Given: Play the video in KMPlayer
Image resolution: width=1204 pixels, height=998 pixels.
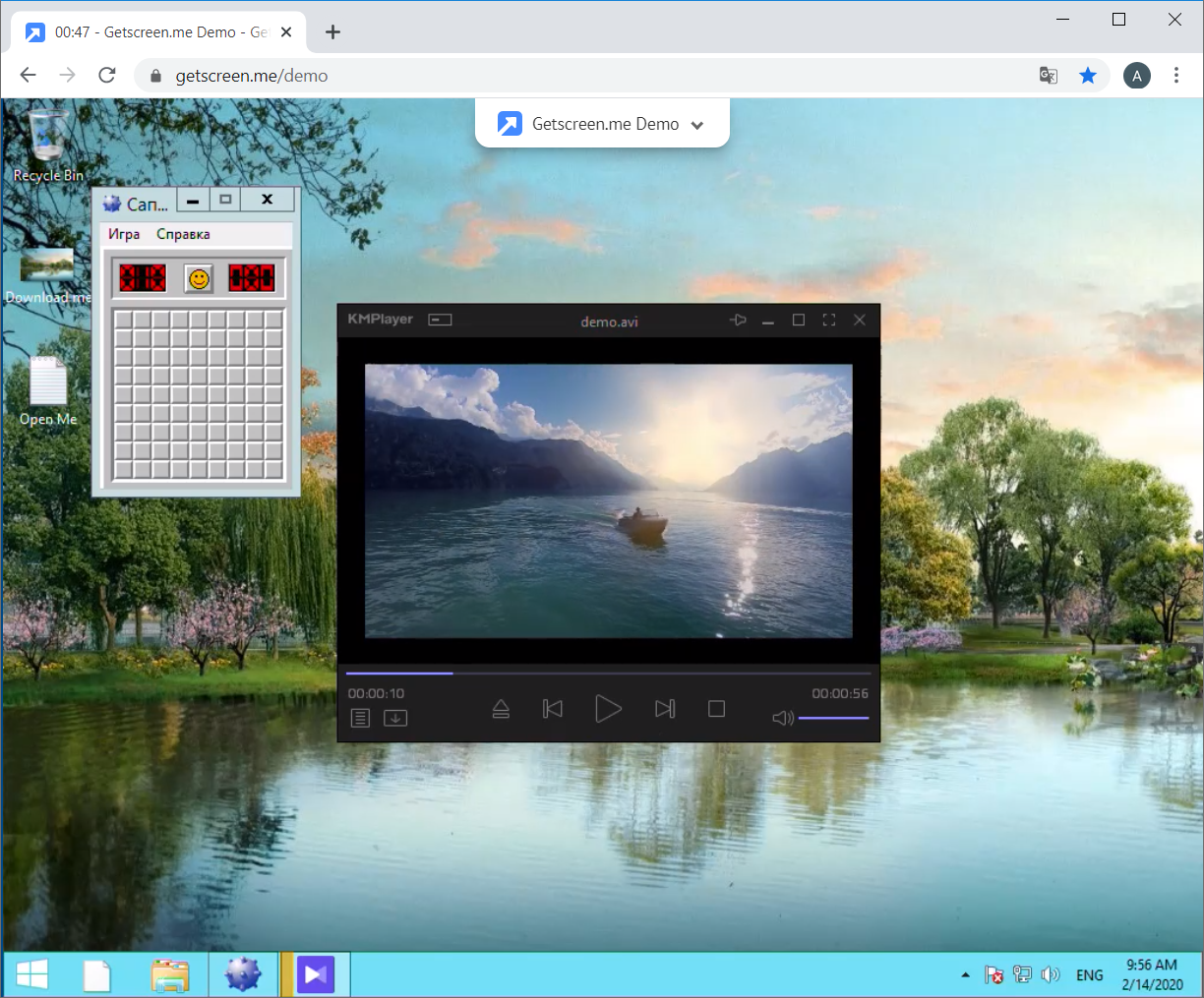Looking at the screenshot, I should 608,708.
